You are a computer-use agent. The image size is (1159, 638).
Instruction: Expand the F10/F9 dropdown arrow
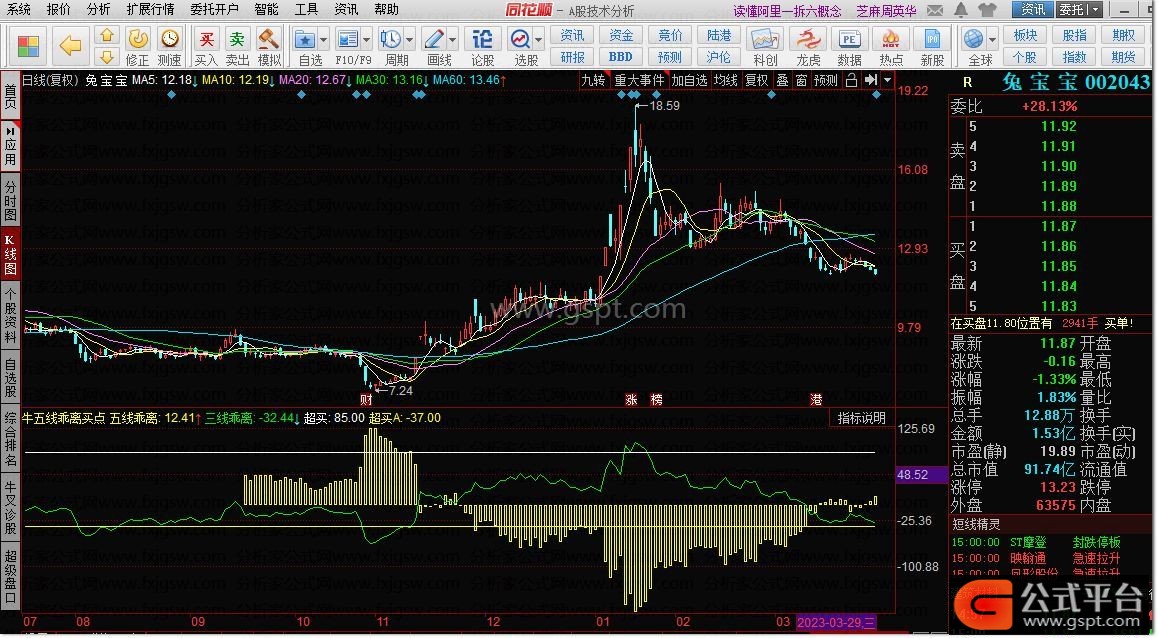(367, 39)
